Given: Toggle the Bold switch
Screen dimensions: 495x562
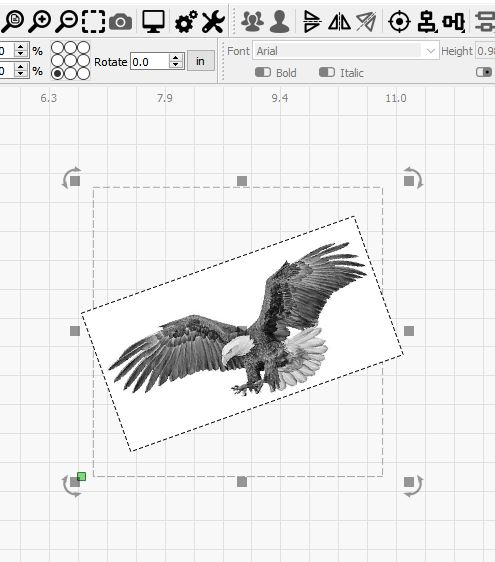Looking at the screenshot, I should click(263, 72).
